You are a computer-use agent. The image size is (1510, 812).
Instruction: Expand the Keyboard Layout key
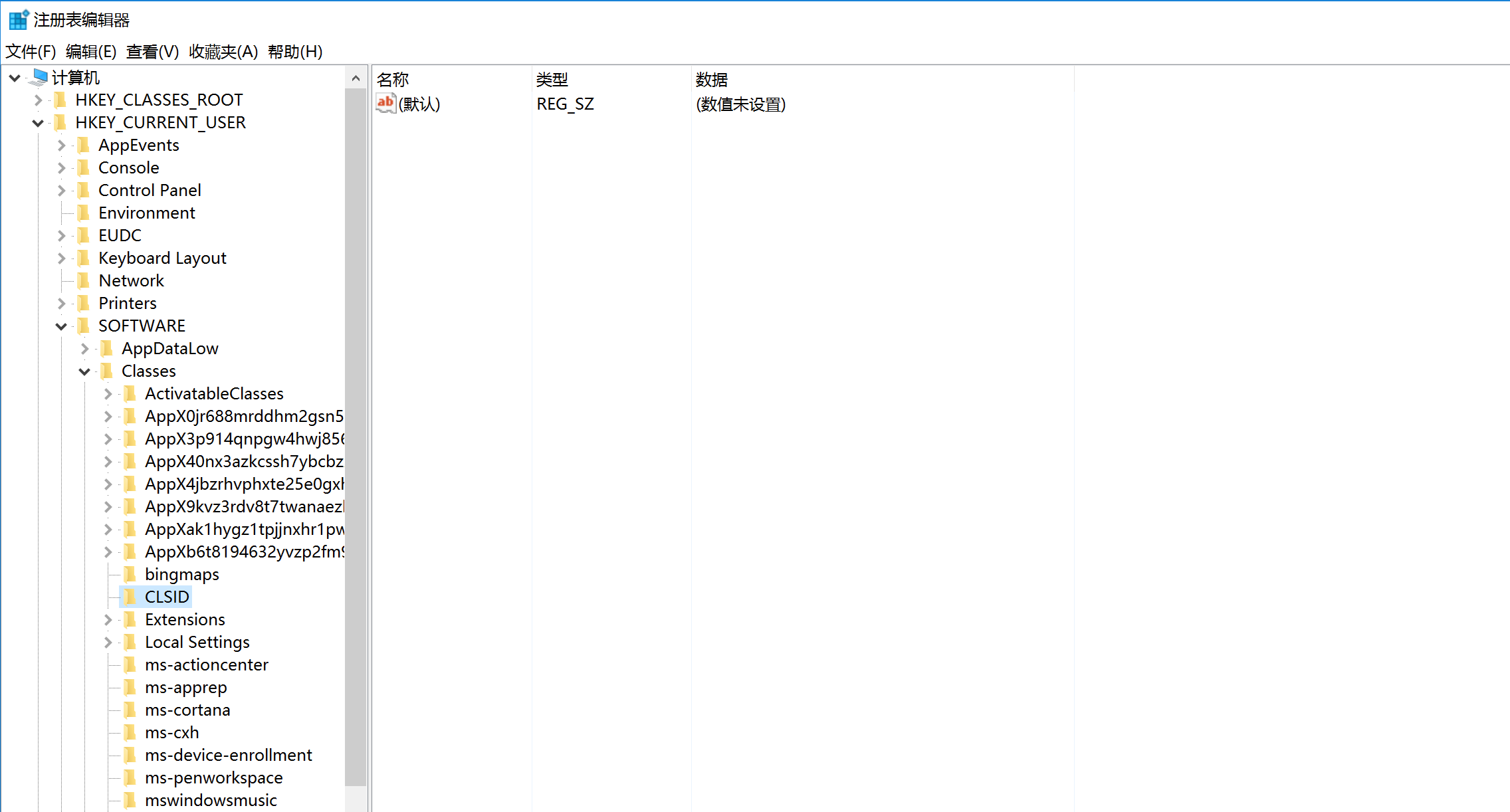coord(61,258)
